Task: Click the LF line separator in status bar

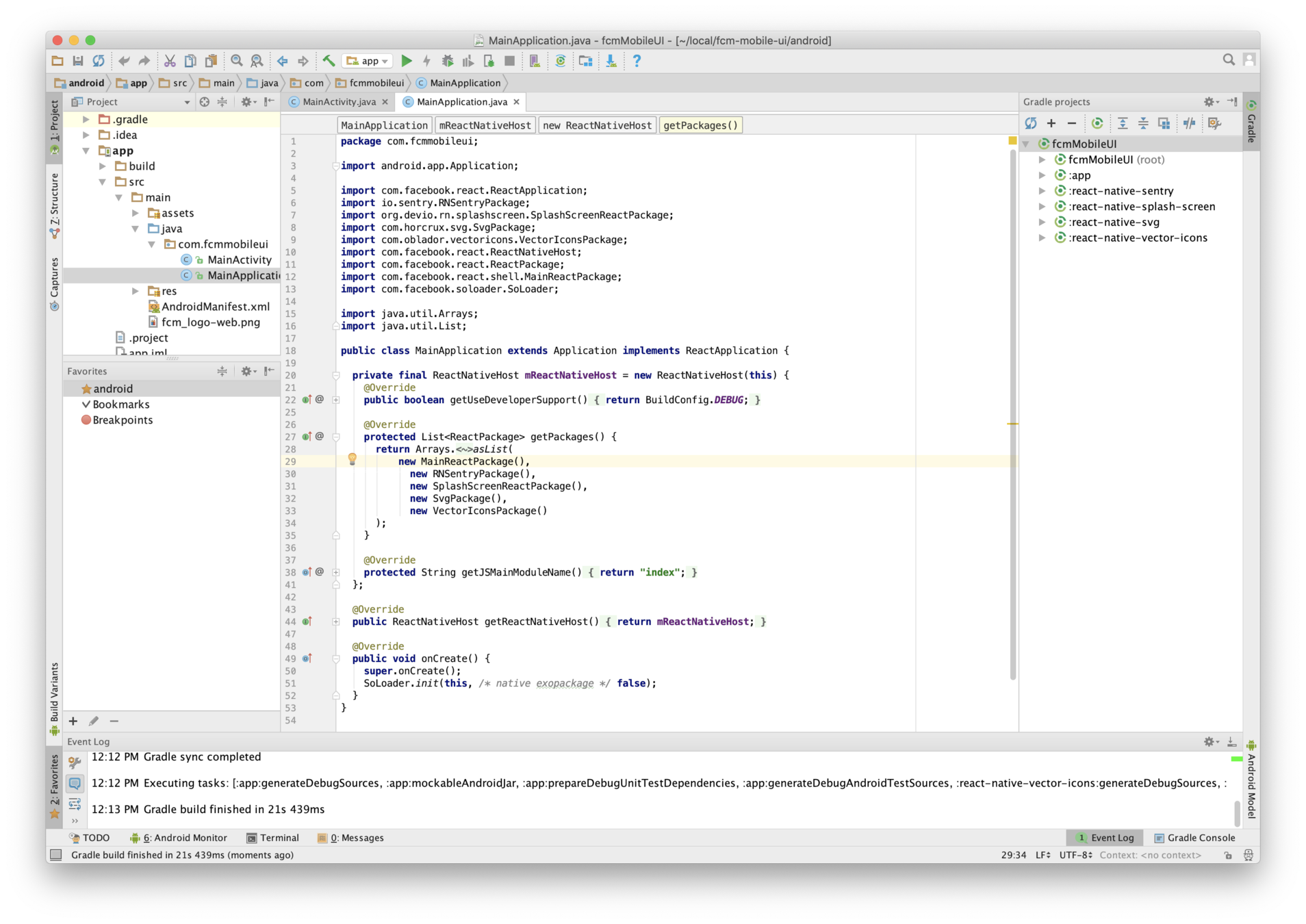Action: tap(1042, 855)
